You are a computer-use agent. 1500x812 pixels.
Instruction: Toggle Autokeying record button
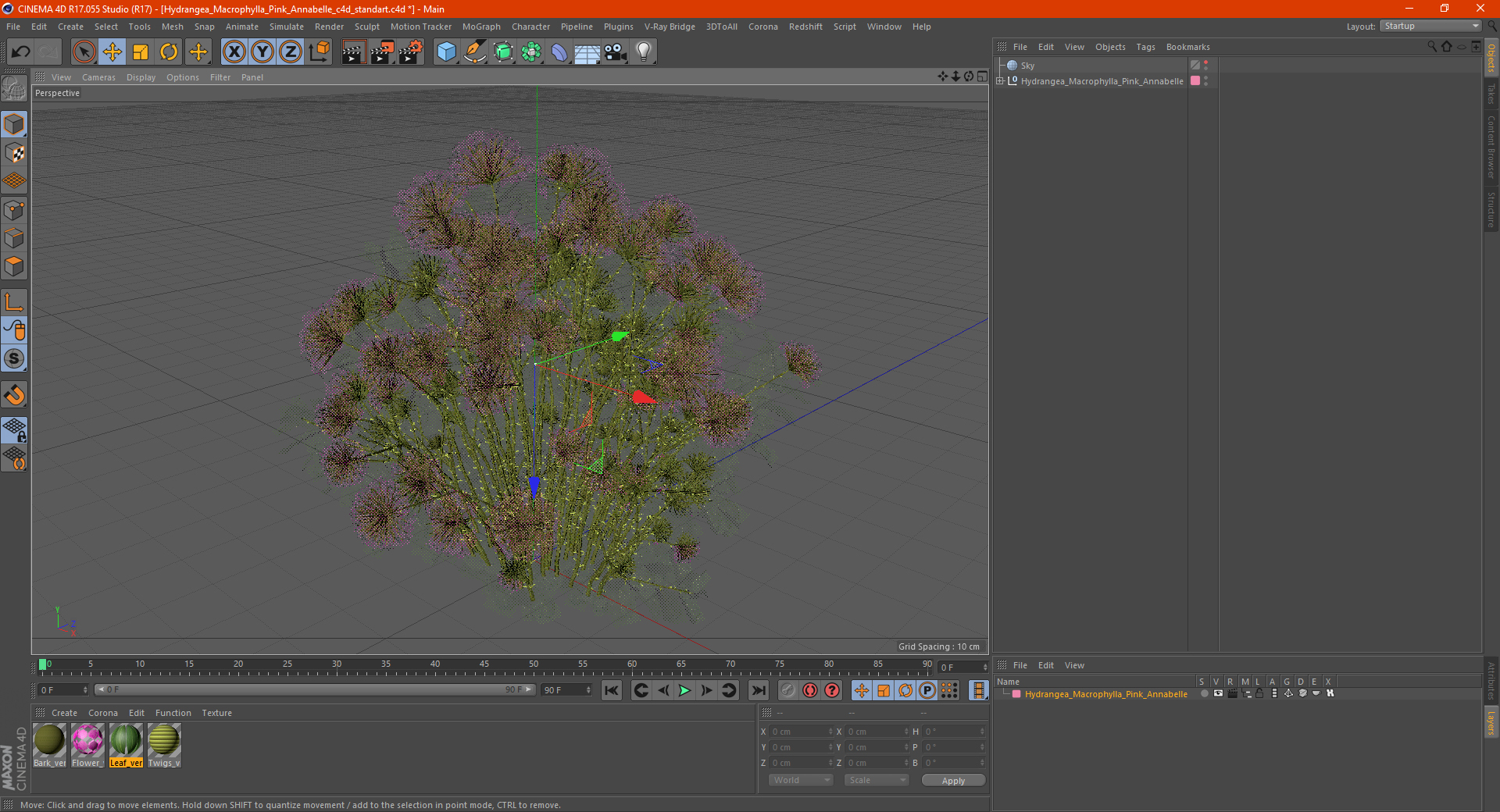pos(810,690)
